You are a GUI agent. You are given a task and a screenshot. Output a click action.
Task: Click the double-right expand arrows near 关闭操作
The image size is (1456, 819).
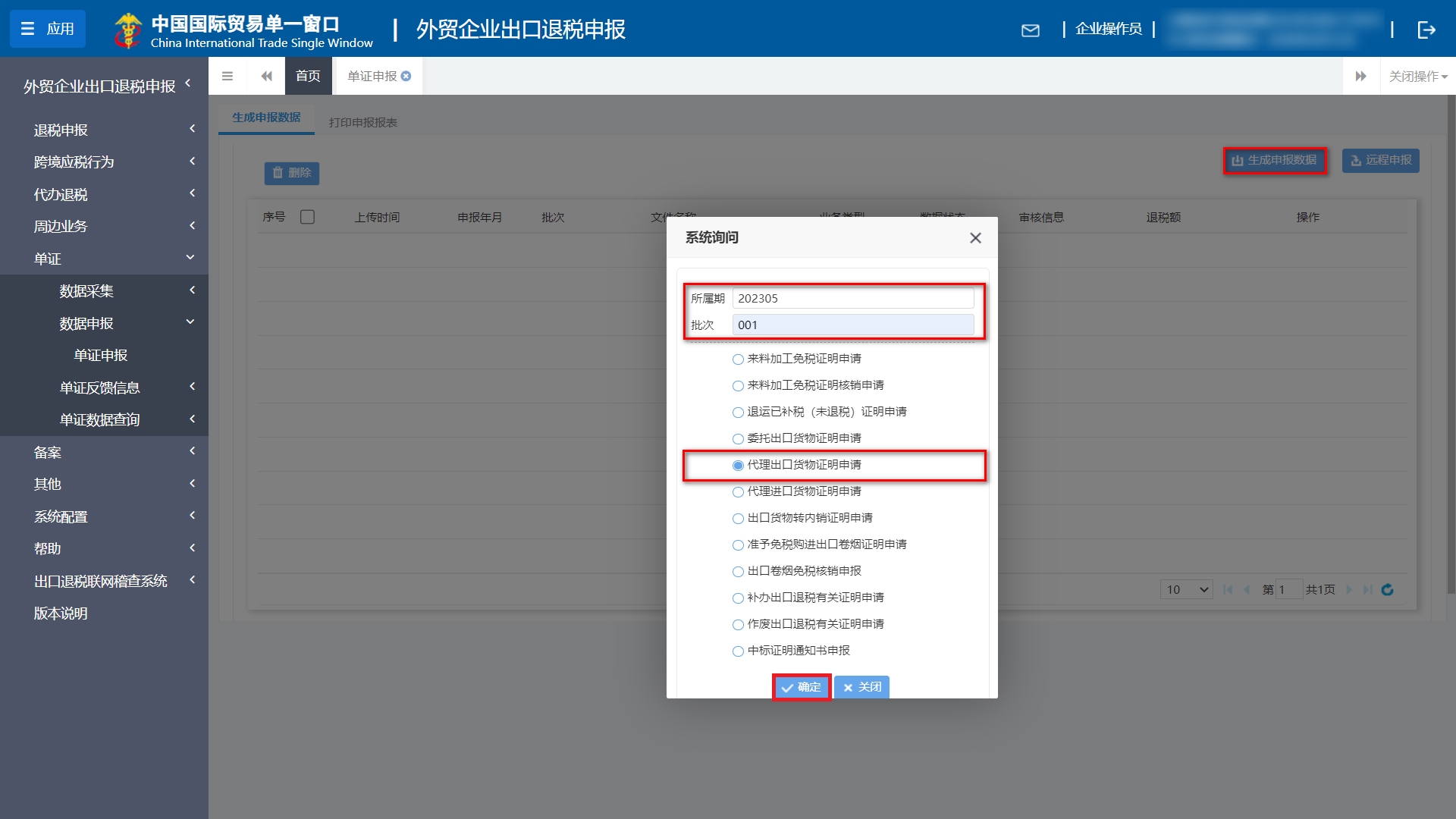1361,76
